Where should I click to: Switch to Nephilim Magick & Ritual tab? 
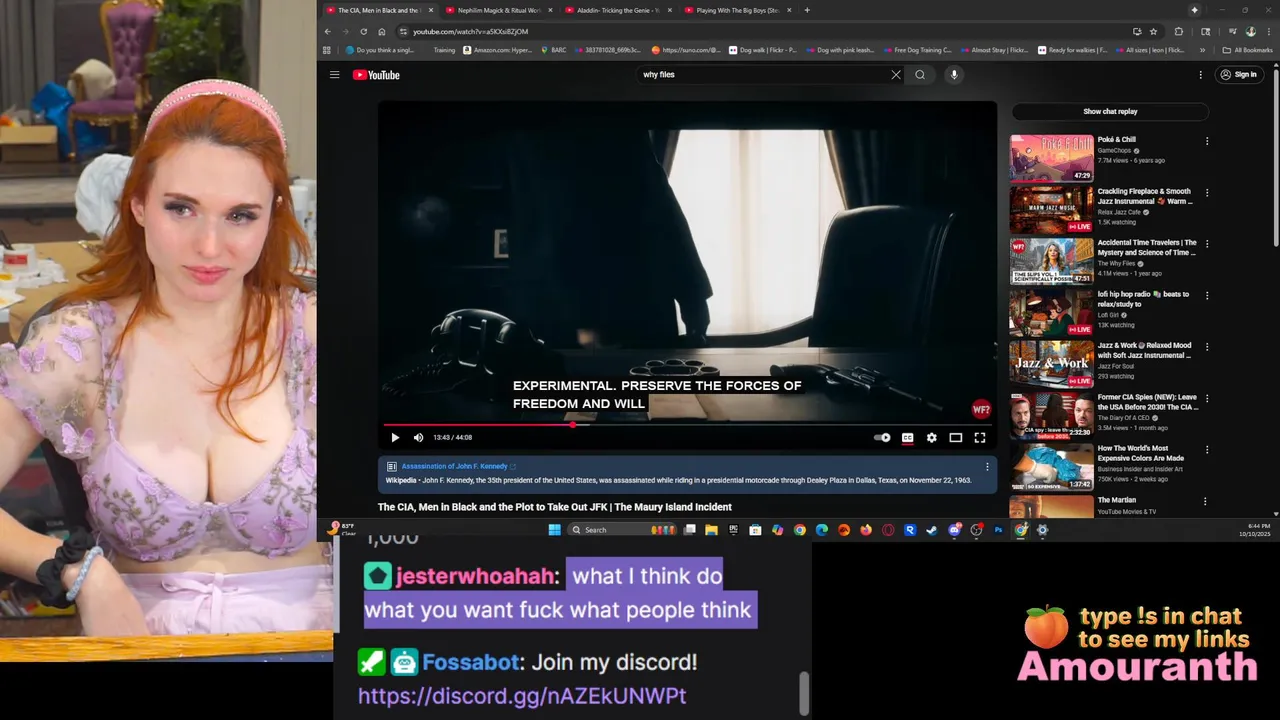tap(499, 10)
